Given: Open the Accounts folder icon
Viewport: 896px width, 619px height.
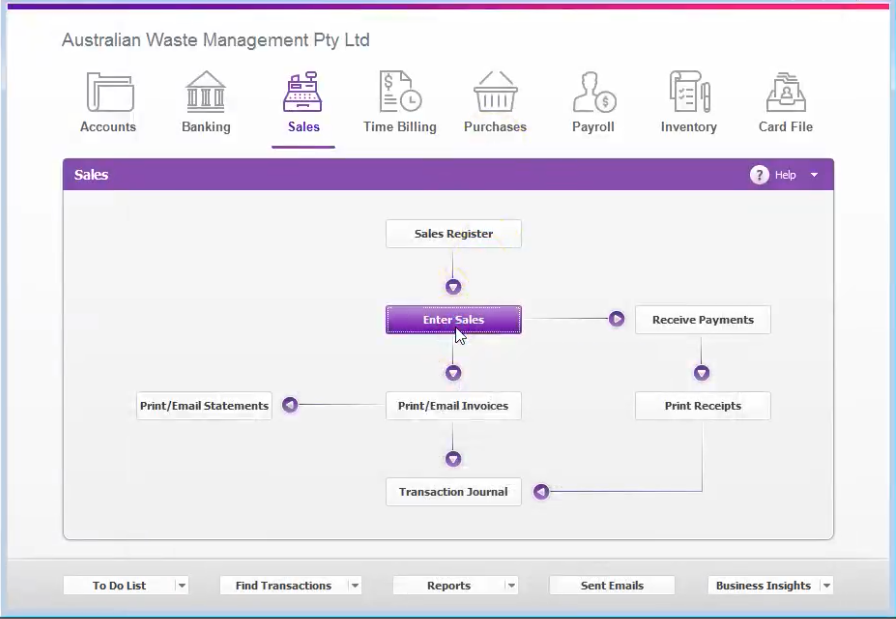Looking at the screenshot, I should pyautogui.click(x=110, y=91).
